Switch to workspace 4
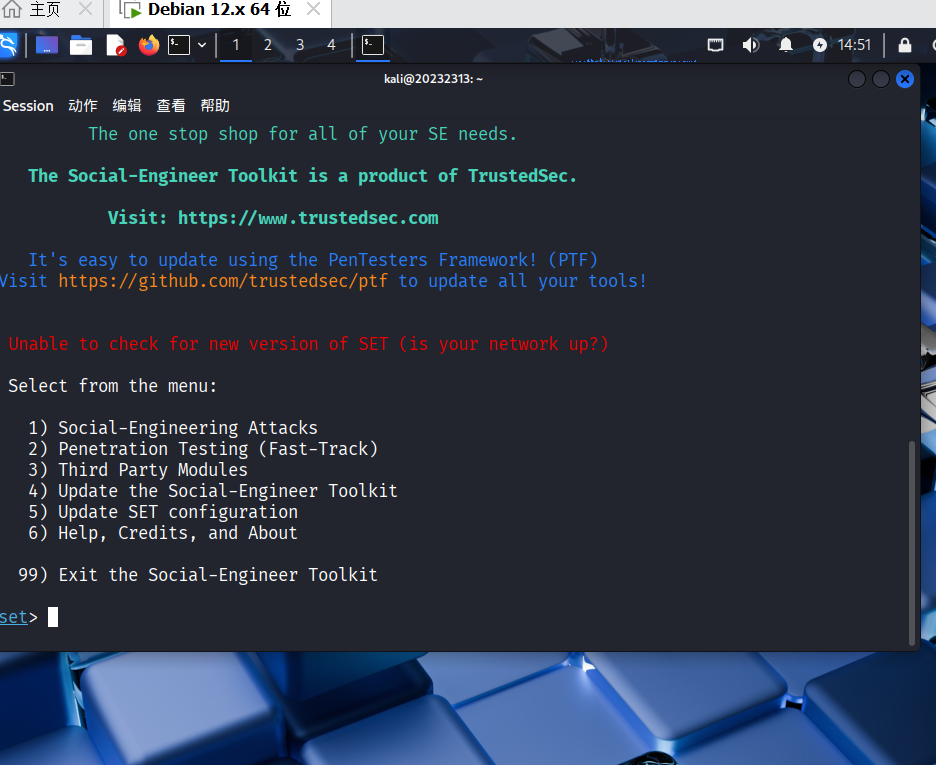 331,45
